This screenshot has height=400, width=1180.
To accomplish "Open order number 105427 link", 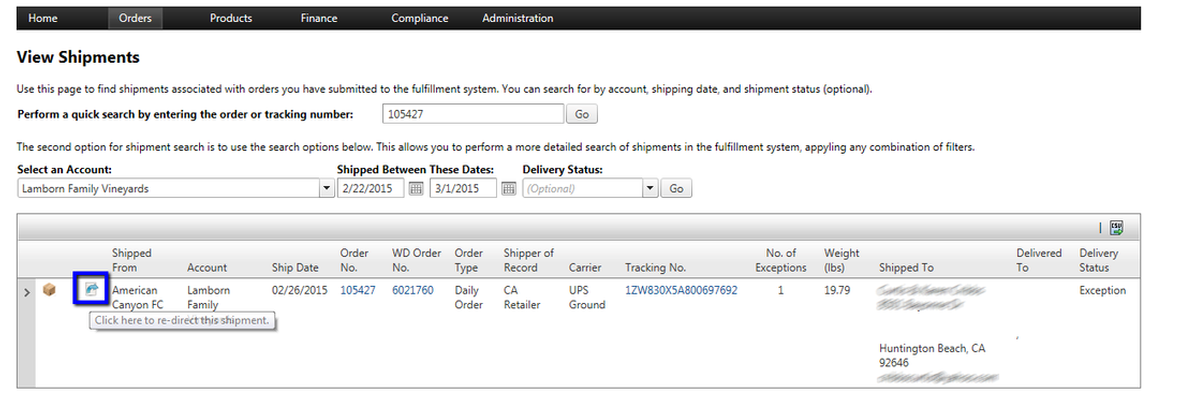I will [x=357, y=290].
